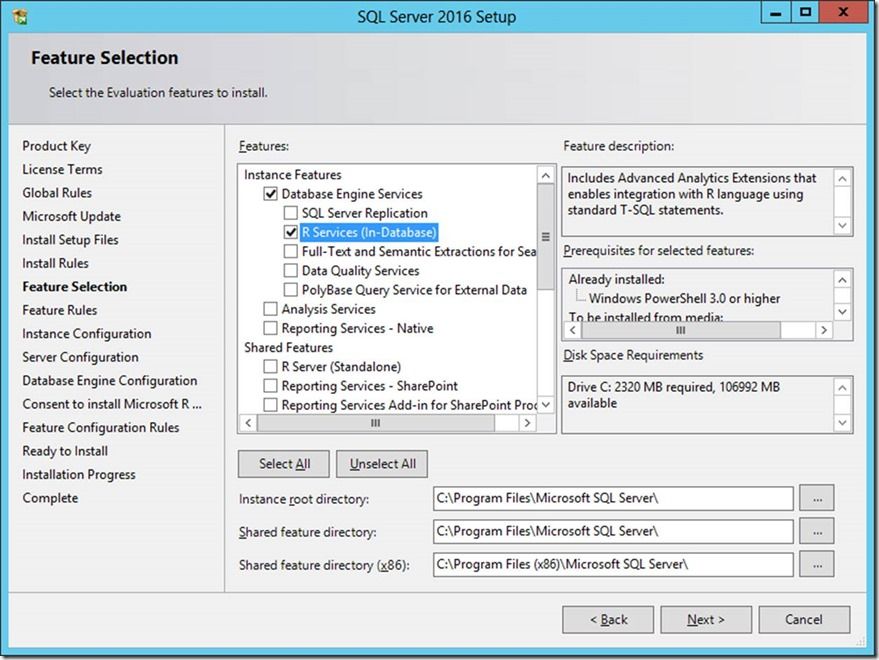Click disk space box scroll up arrow

pos(842,387)
